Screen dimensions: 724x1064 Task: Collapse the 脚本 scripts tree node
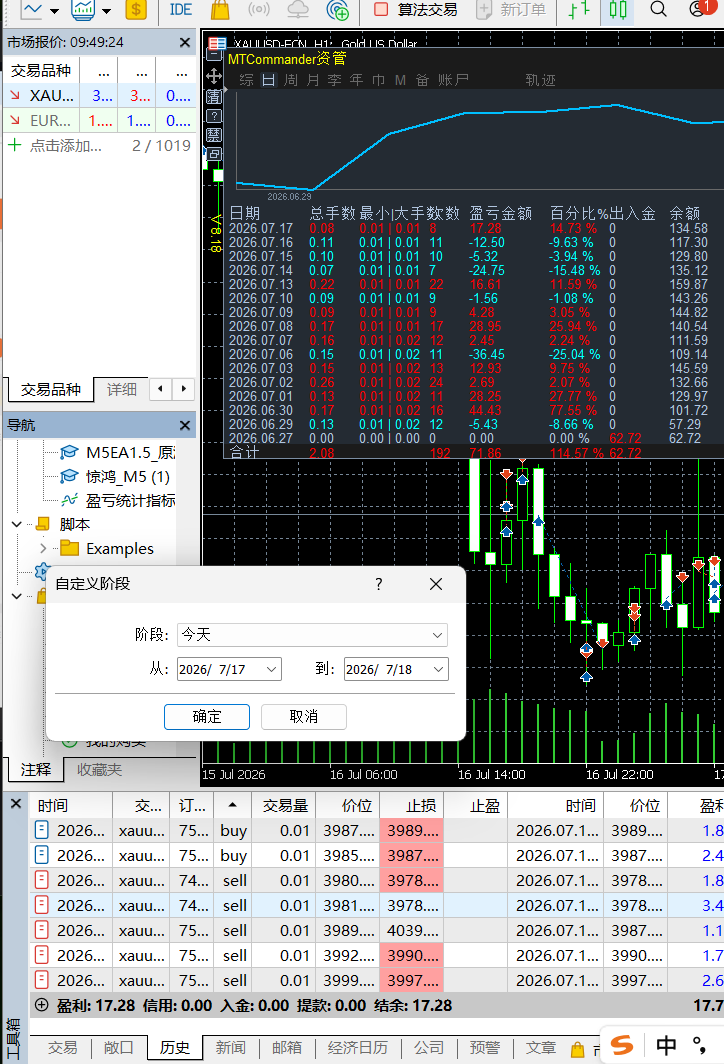click(17, 525)
